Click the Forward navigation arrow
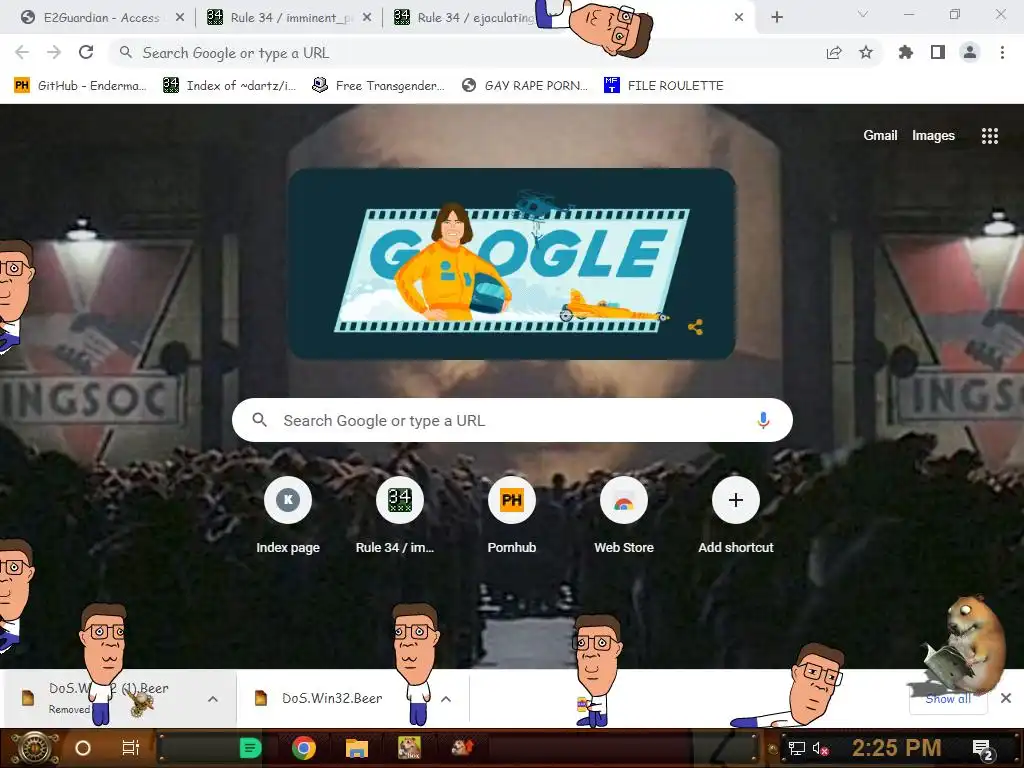 [x=54, y=52]
